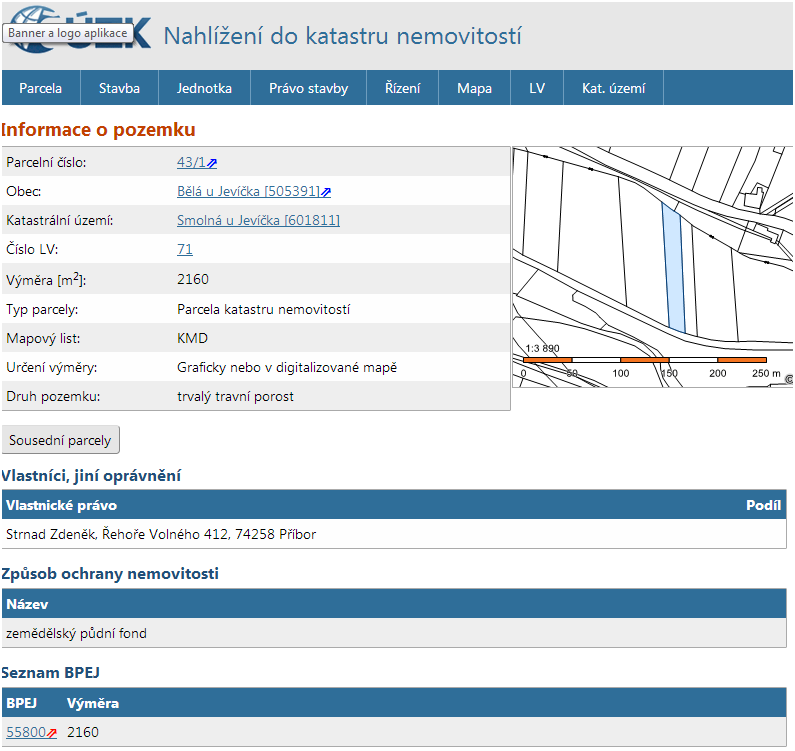795x751 pixels.
Task: Select the area value 2160 in Výměra row
Action: click(x=193, y=279)
